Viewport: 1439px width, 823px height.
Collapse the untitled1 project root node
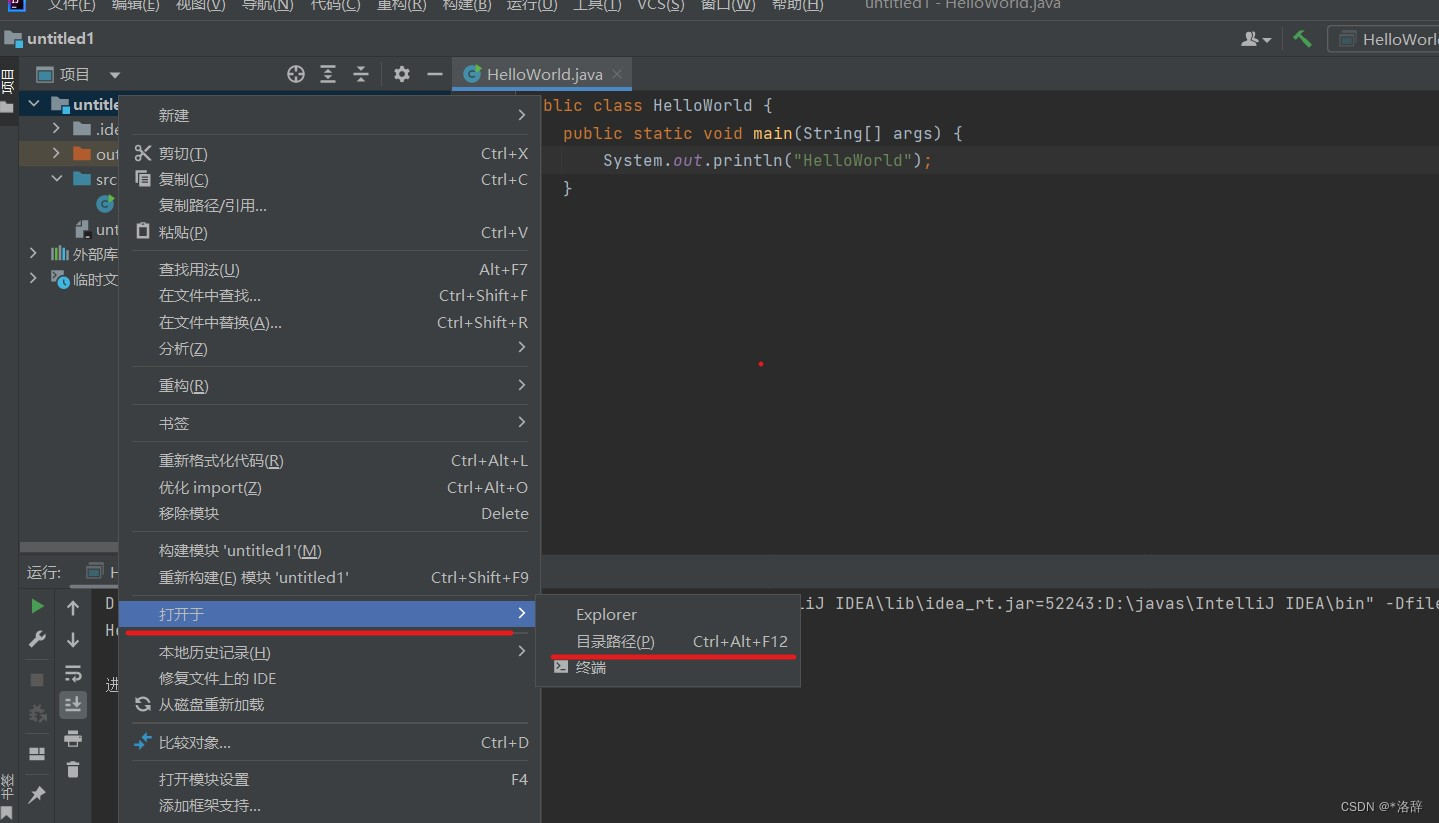34,103
